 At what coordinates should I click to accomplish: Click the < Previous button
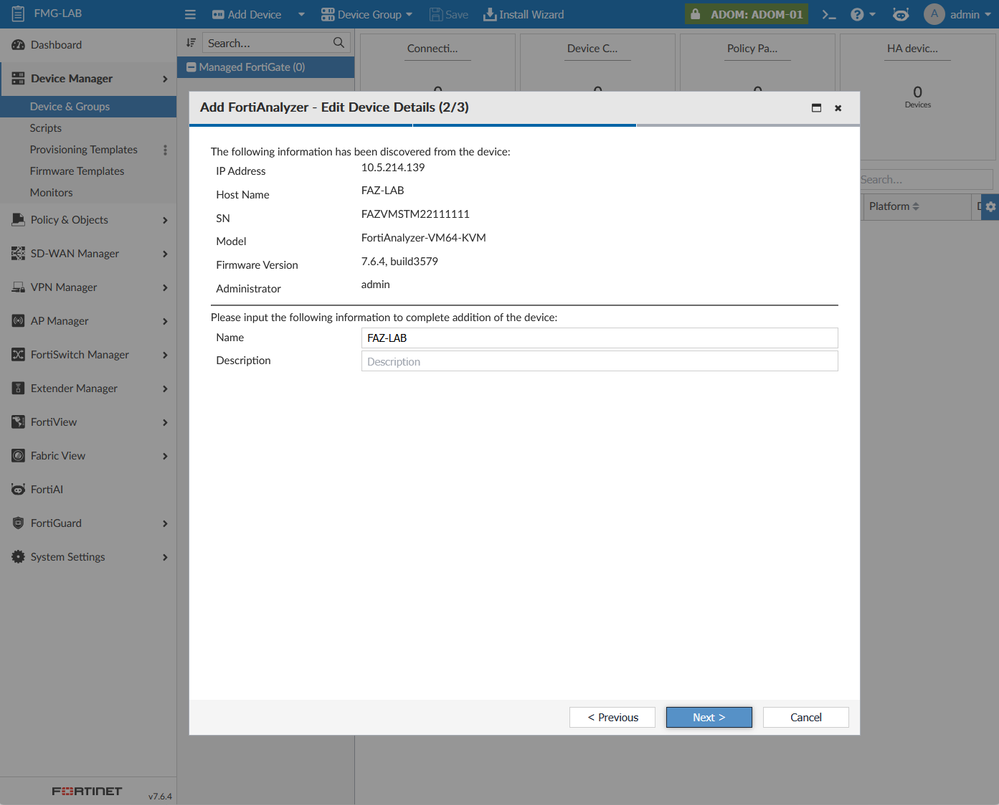tap(612, 717)
